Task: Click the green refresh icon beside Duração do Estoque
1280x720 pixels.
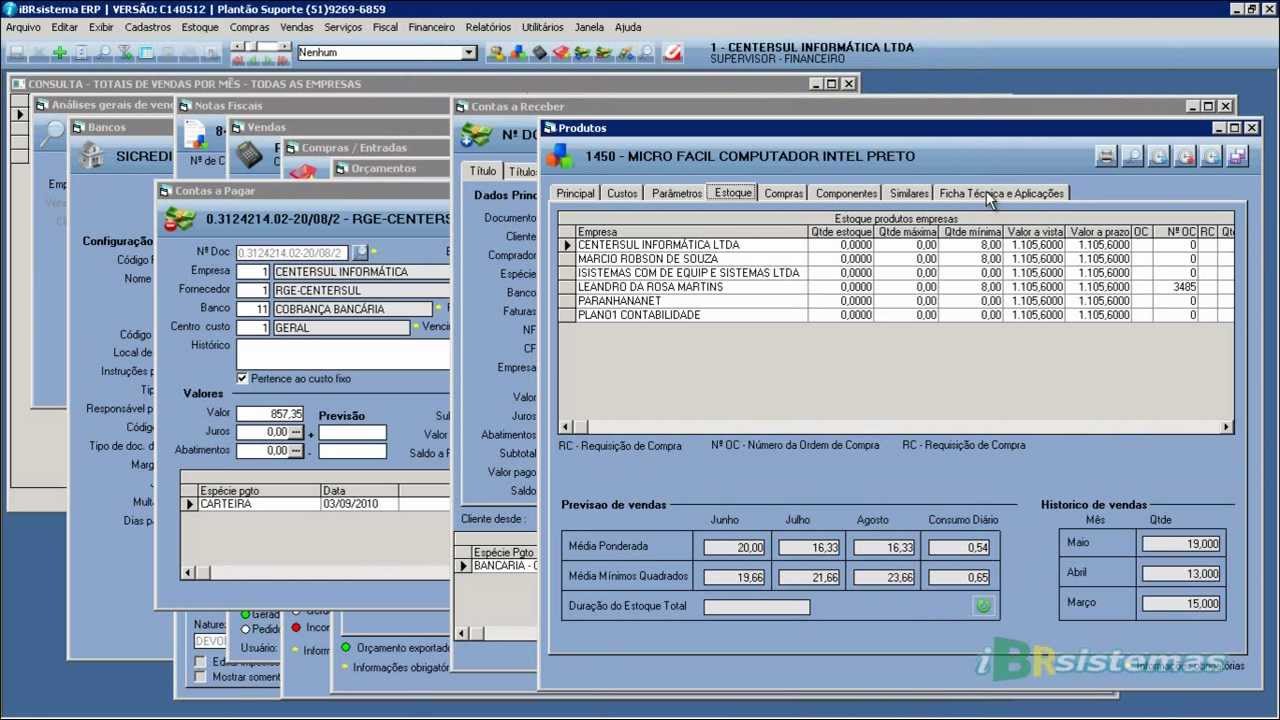Action: coord(983,606)
